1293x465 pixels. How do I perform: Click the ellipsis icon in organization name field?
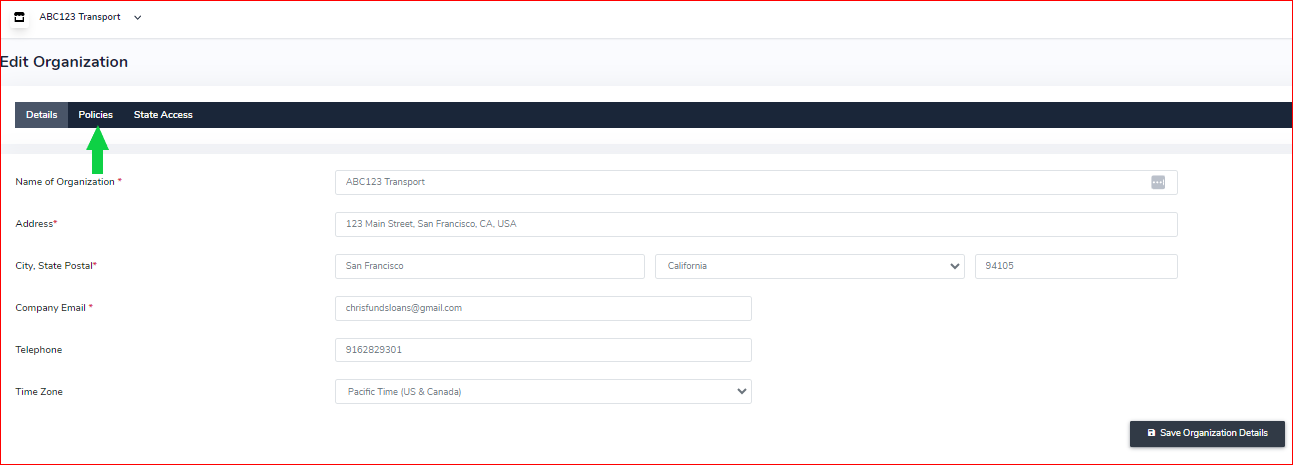click(x=1158, y=182)
